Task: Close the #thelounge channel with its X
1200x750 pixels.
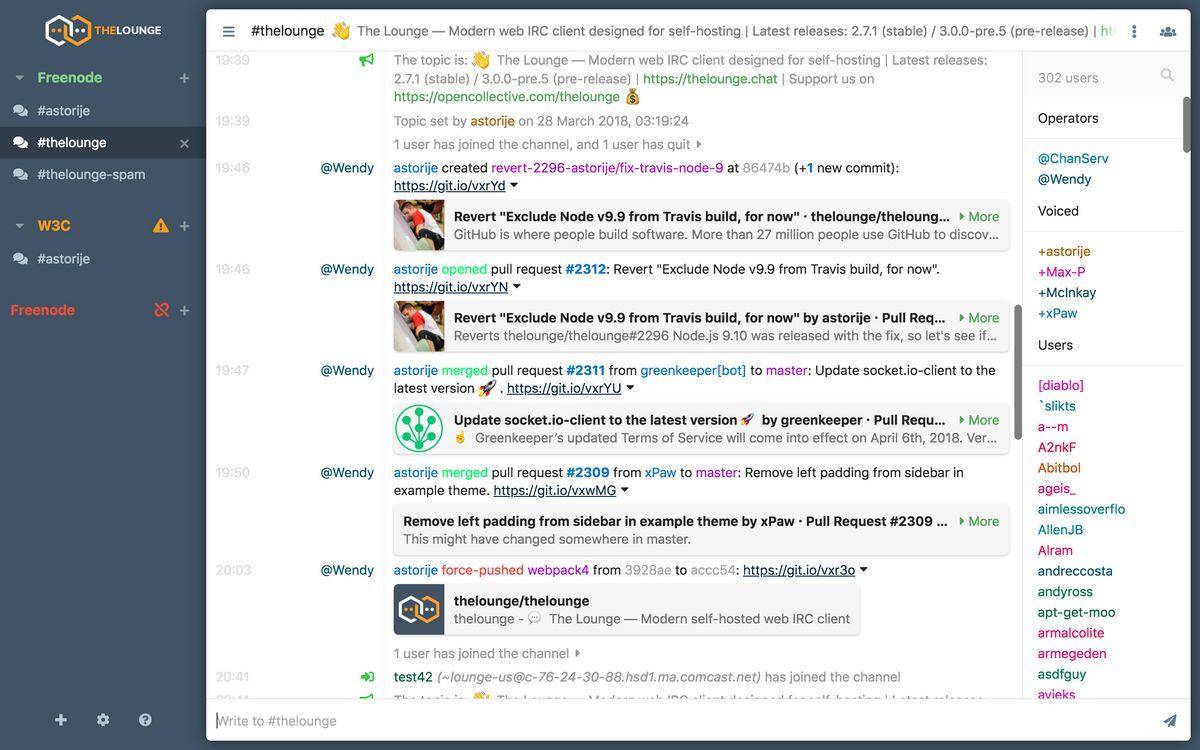Action: (184, 143)
